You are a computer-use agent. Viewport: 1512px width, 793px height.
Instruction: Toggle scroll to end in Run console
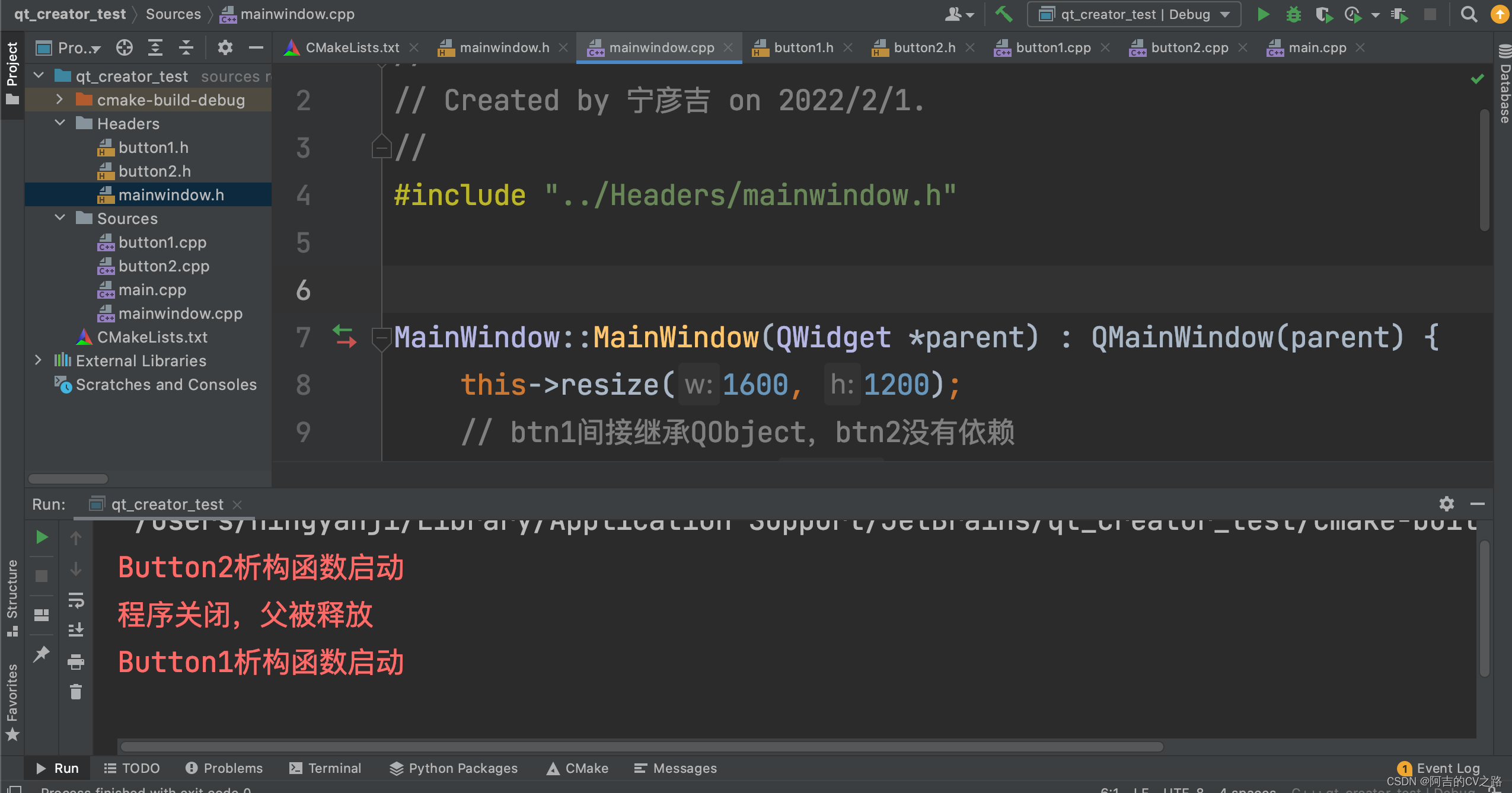76,630
